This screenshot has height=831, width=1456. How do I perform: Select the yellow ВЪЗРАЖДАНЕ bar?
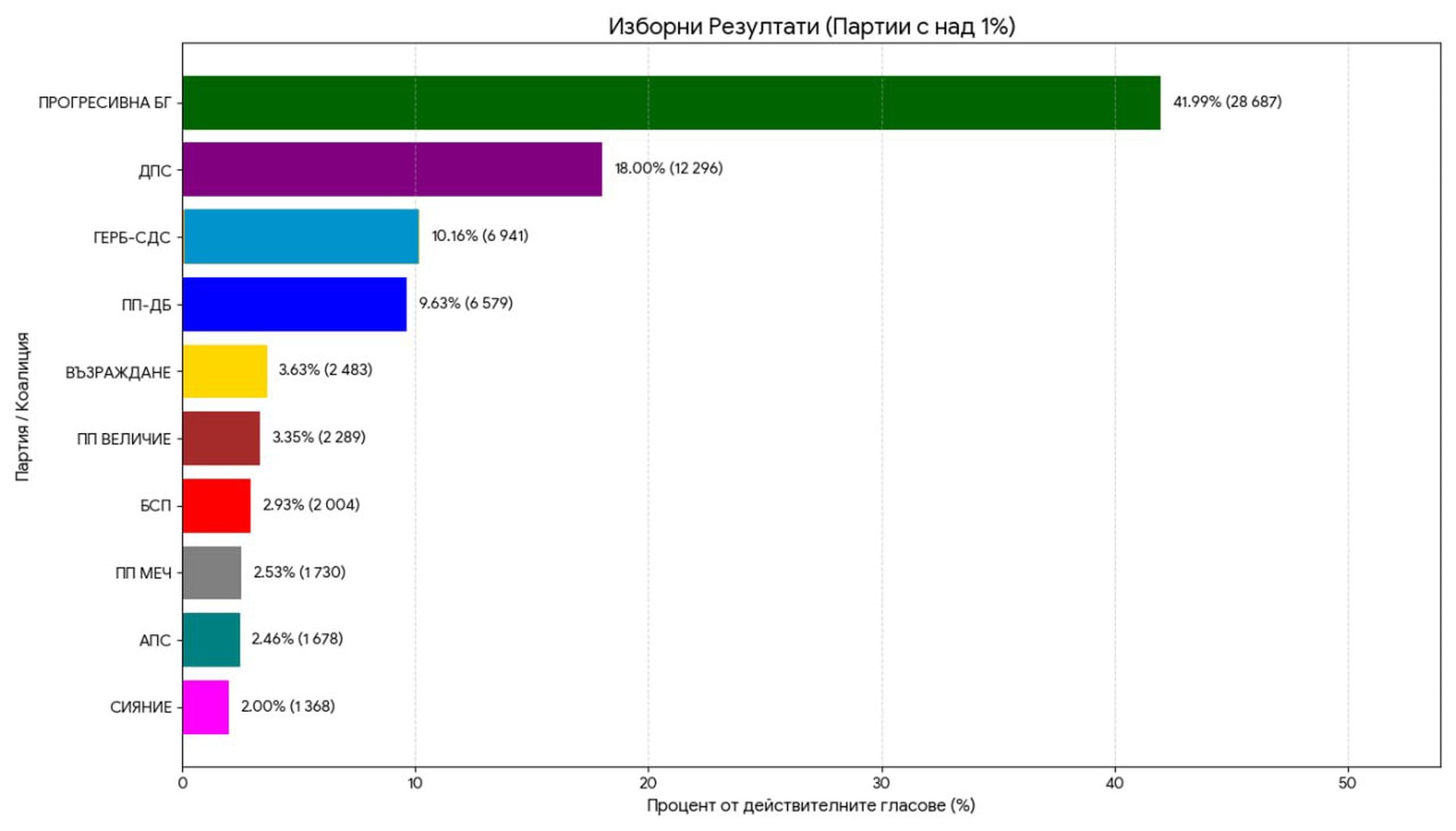point(224,372)
